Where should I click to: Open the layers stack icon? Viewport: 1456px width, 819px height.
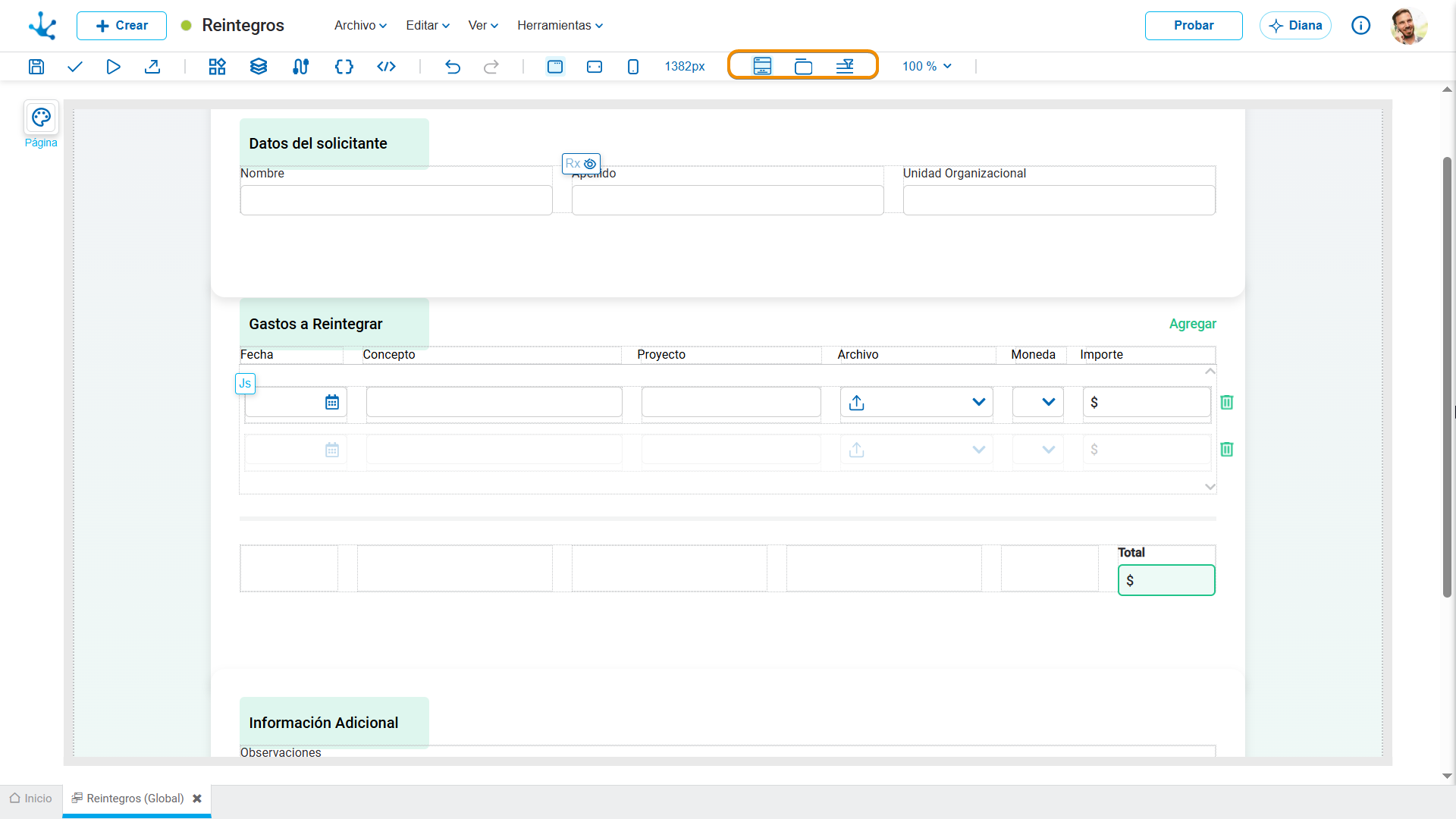259,67
